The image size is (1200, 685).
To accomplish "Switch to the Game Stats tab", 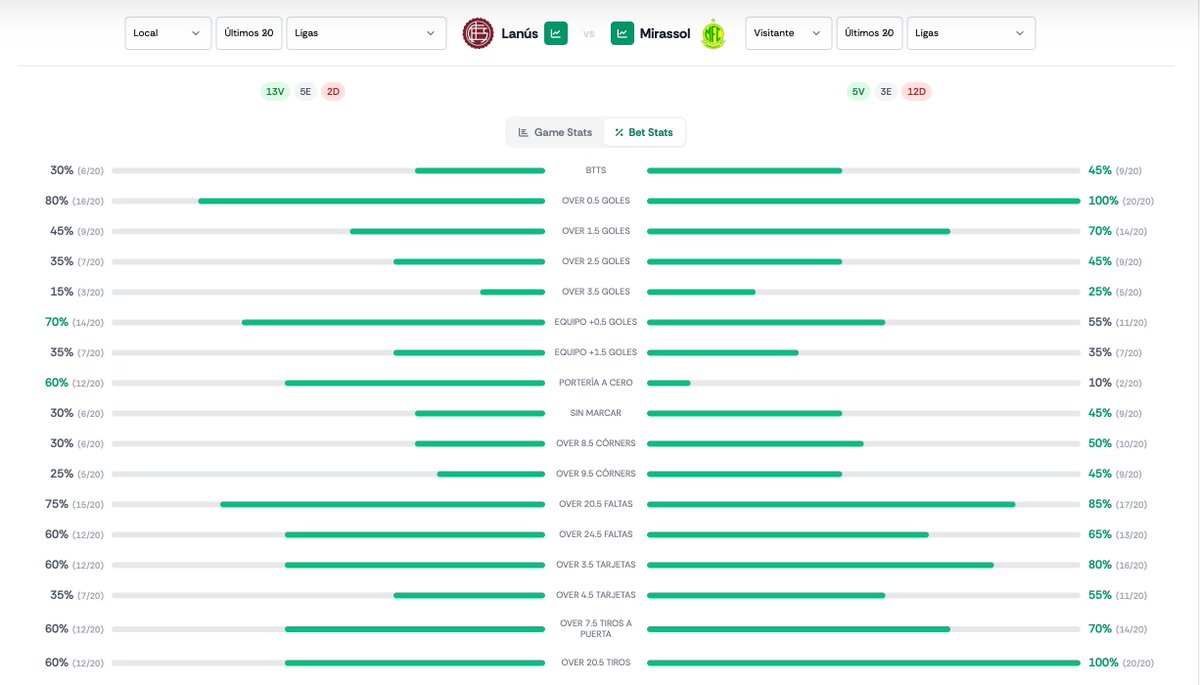I will pos(555,132).
